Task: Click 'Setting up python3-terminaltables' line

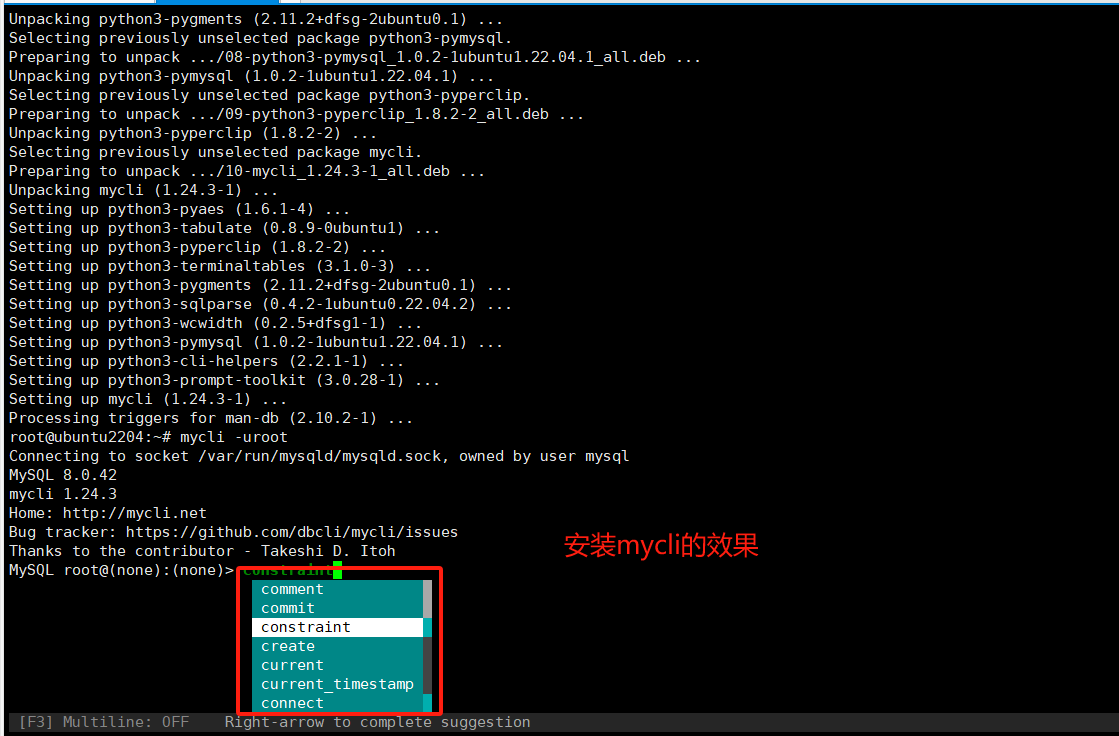Action: 220,266
